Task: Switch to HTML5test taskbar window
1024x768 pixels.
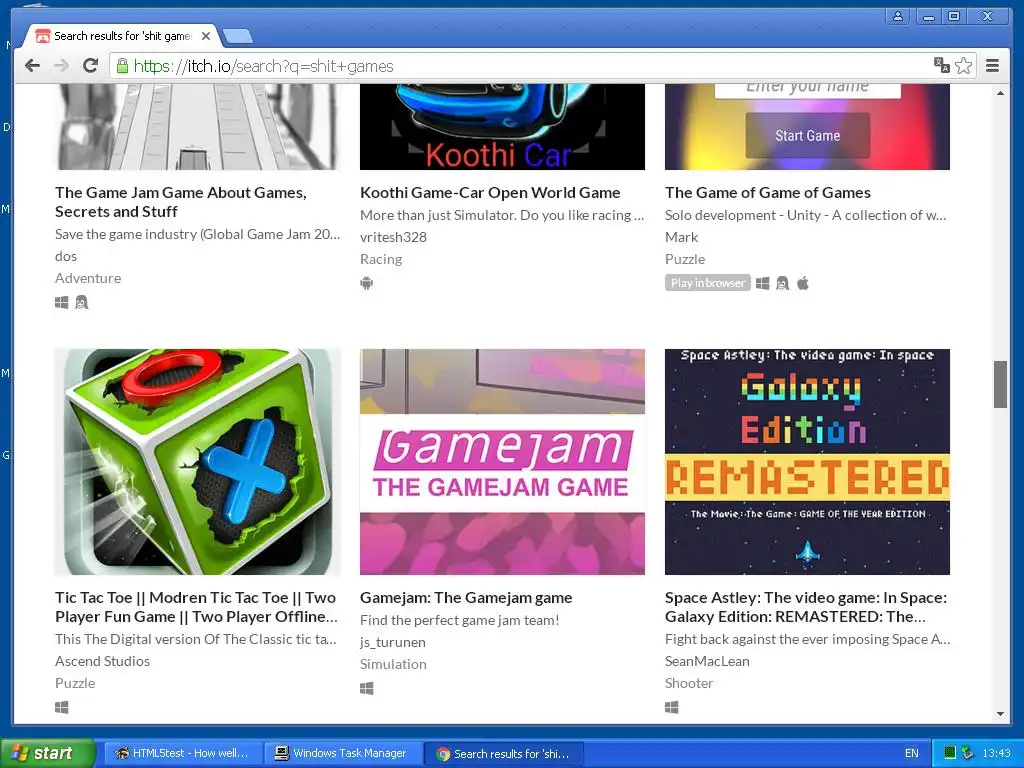Action: pyautogui.click(x=184, y=753)
